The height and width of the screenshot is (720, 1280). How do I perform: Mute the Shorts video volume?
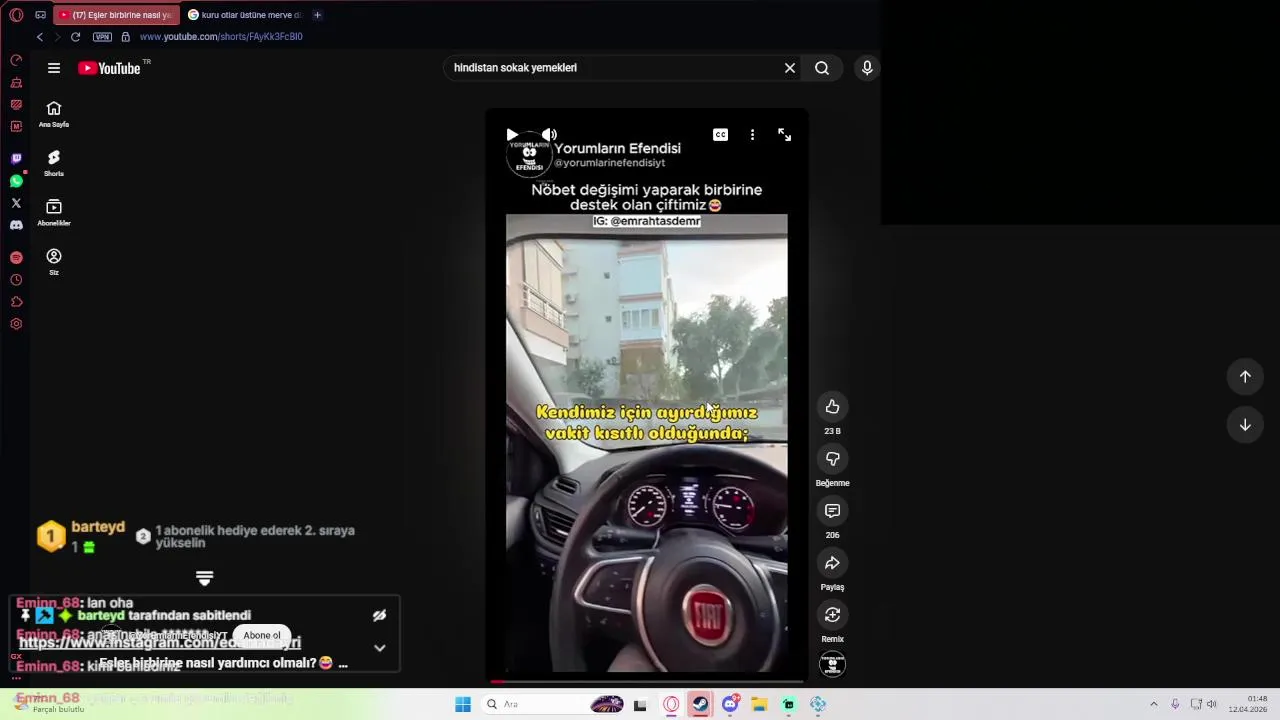[549, 135]
